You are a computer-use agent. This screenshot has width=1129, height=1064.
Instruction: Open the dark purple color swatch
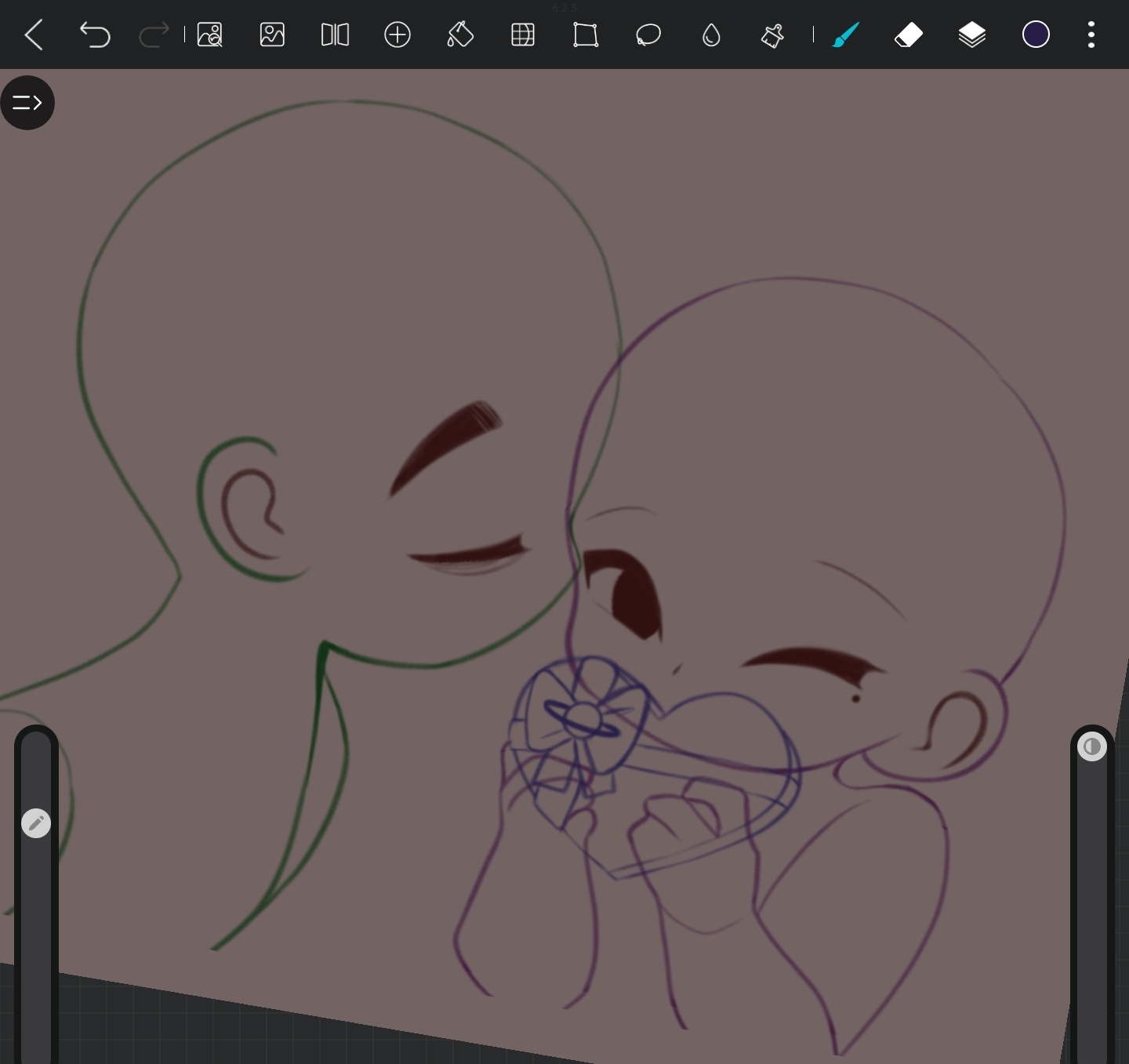click(1036, 34)
